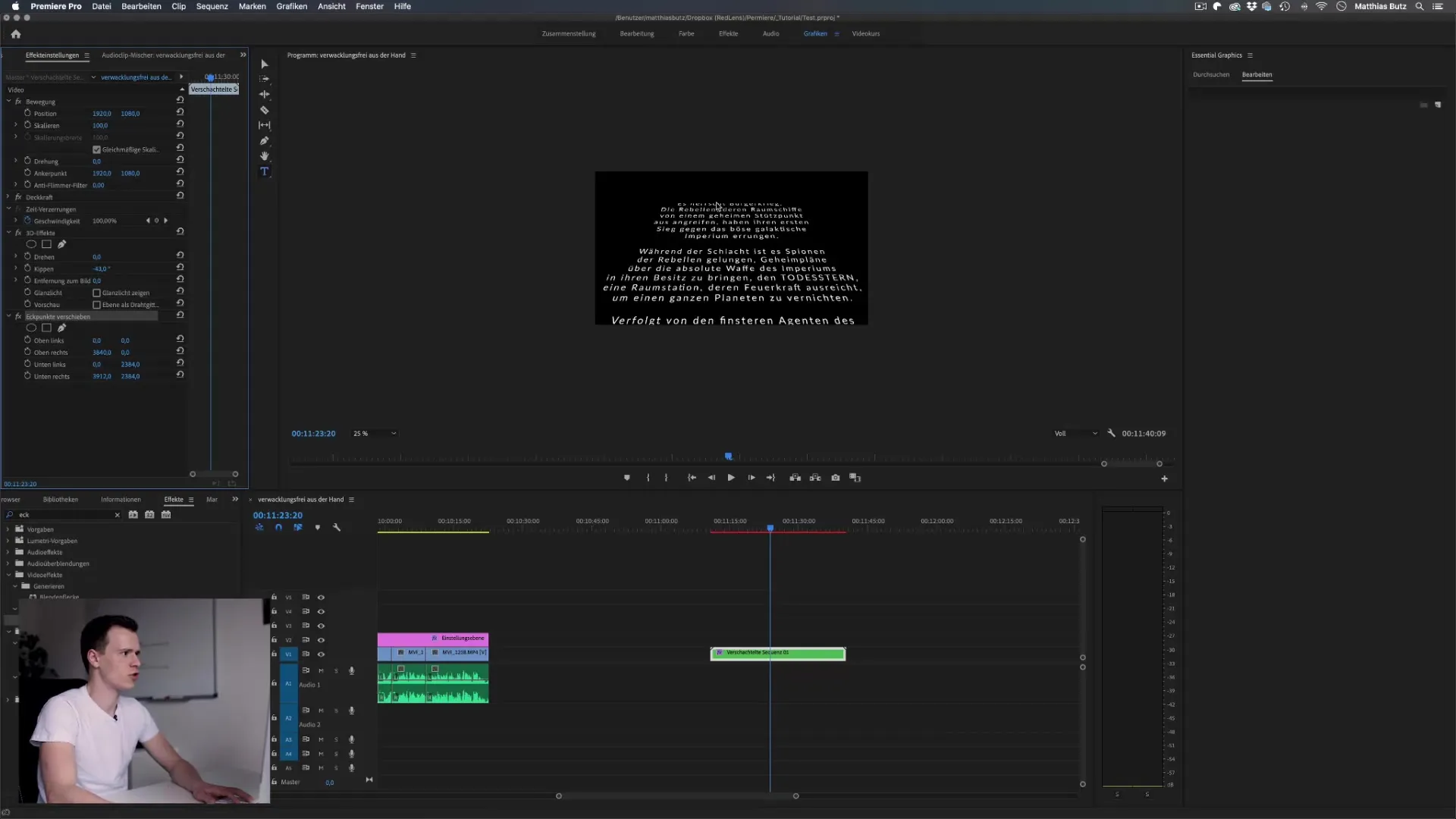Screen dimensions: 1456x819
Task: Mute the Audio 1 track
Action: [x=321, y=670]
